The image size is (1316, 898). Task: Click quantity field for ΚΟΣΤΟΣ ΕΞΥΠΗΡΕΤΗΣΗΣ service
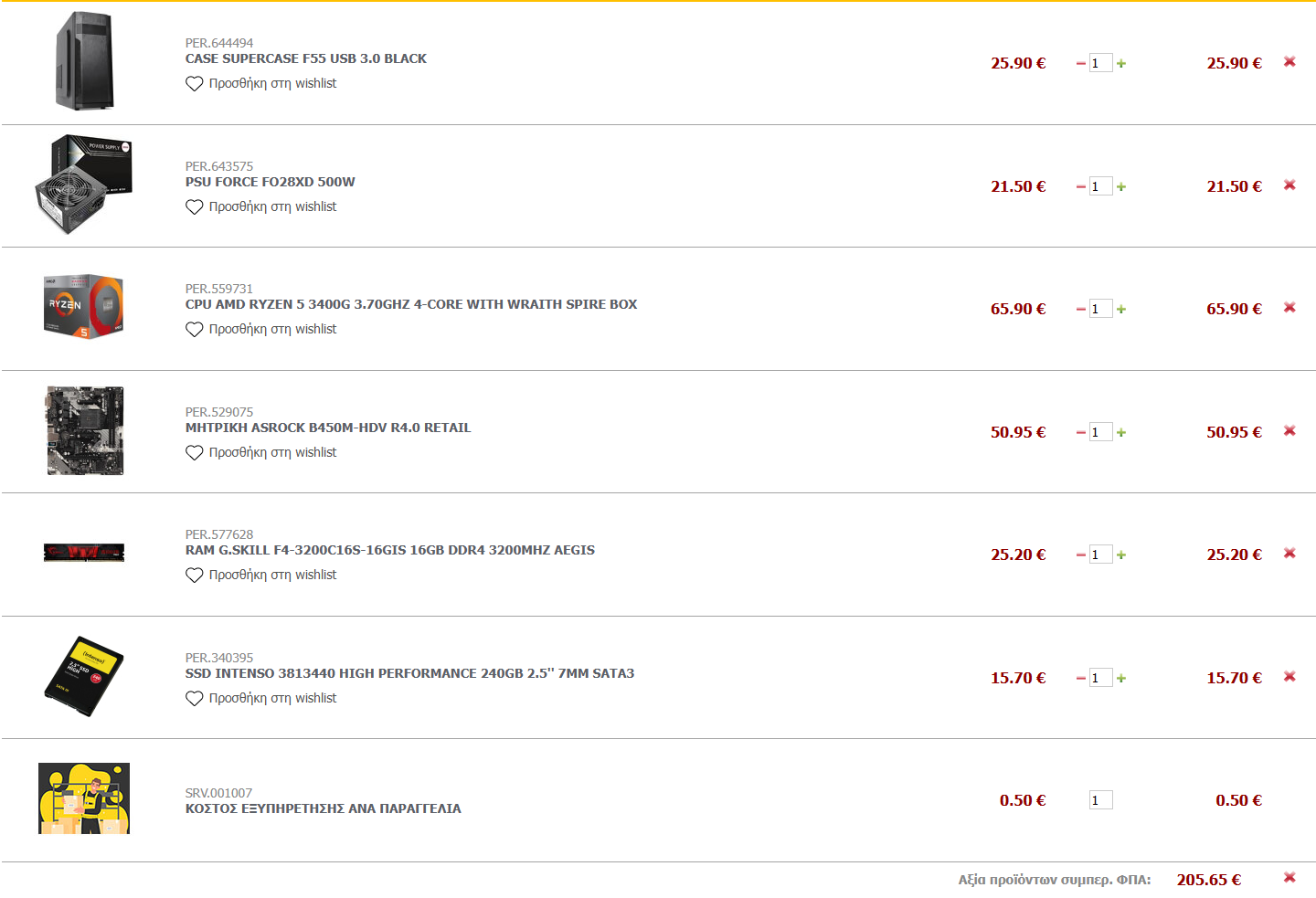(1100, 800)
